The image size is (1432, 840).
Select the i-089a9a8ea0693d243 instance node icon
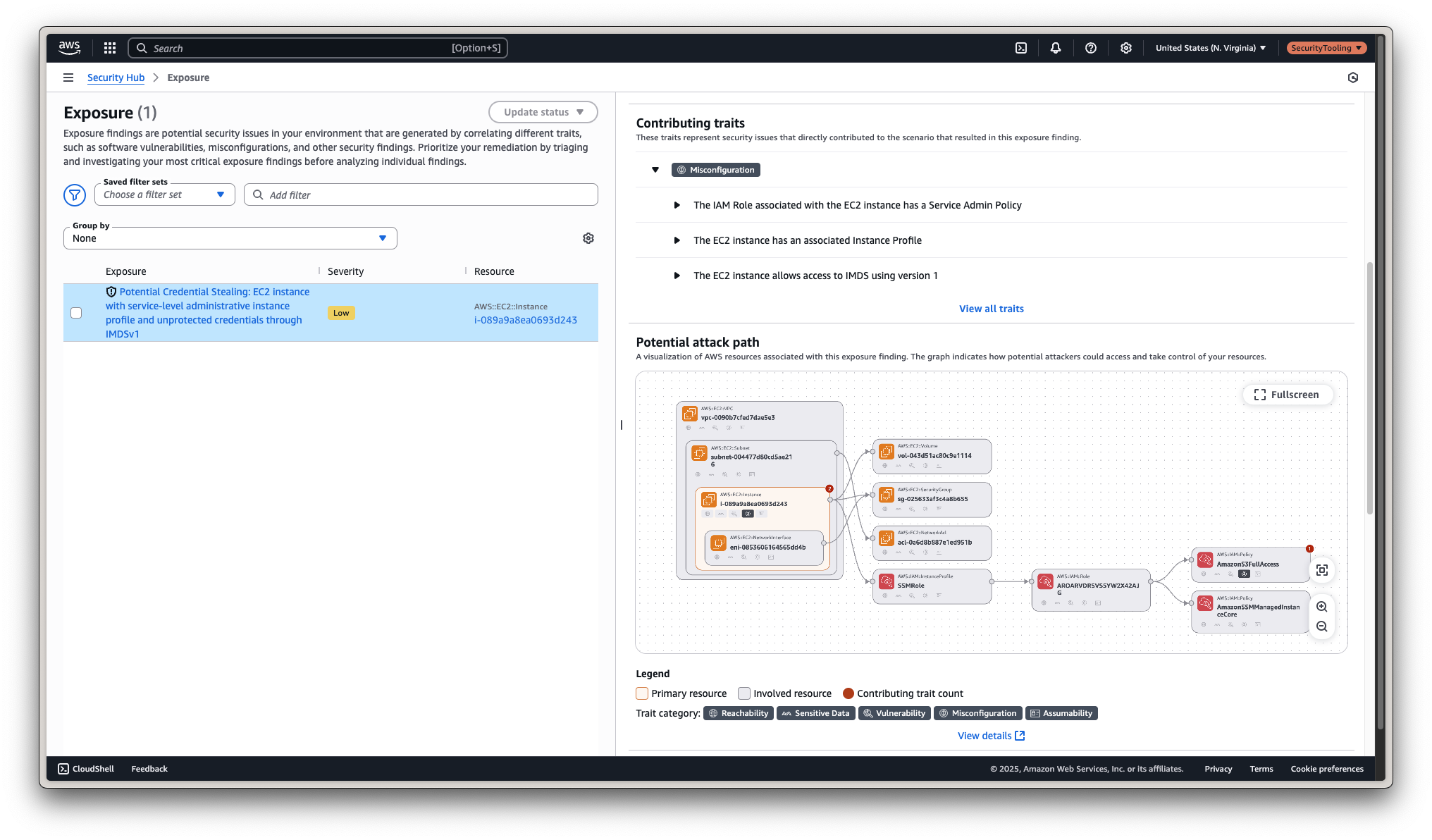click(709, 500)
